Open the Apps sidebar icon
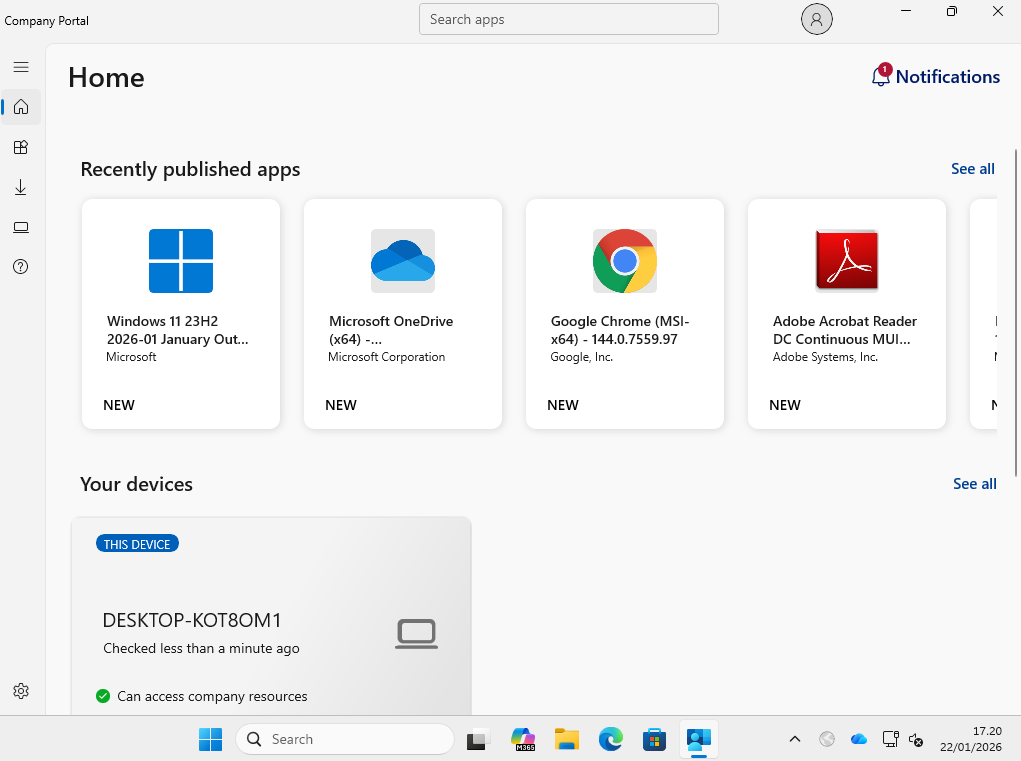The height and width of the screenshot is (761, 1021). tap(21, 147)
